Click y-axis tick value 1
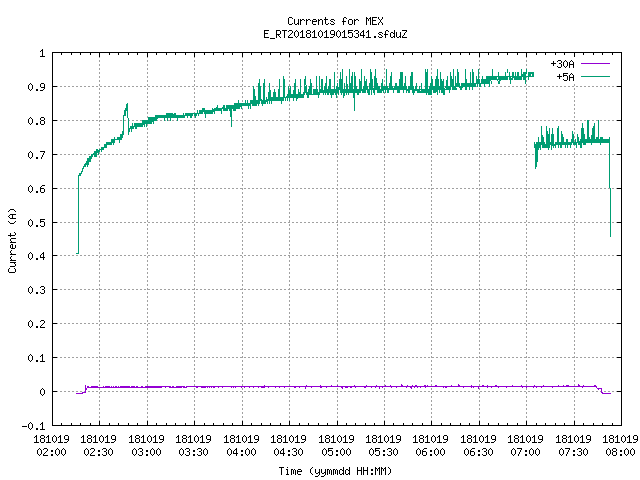The image size is (640, 480). coord(42,53)
